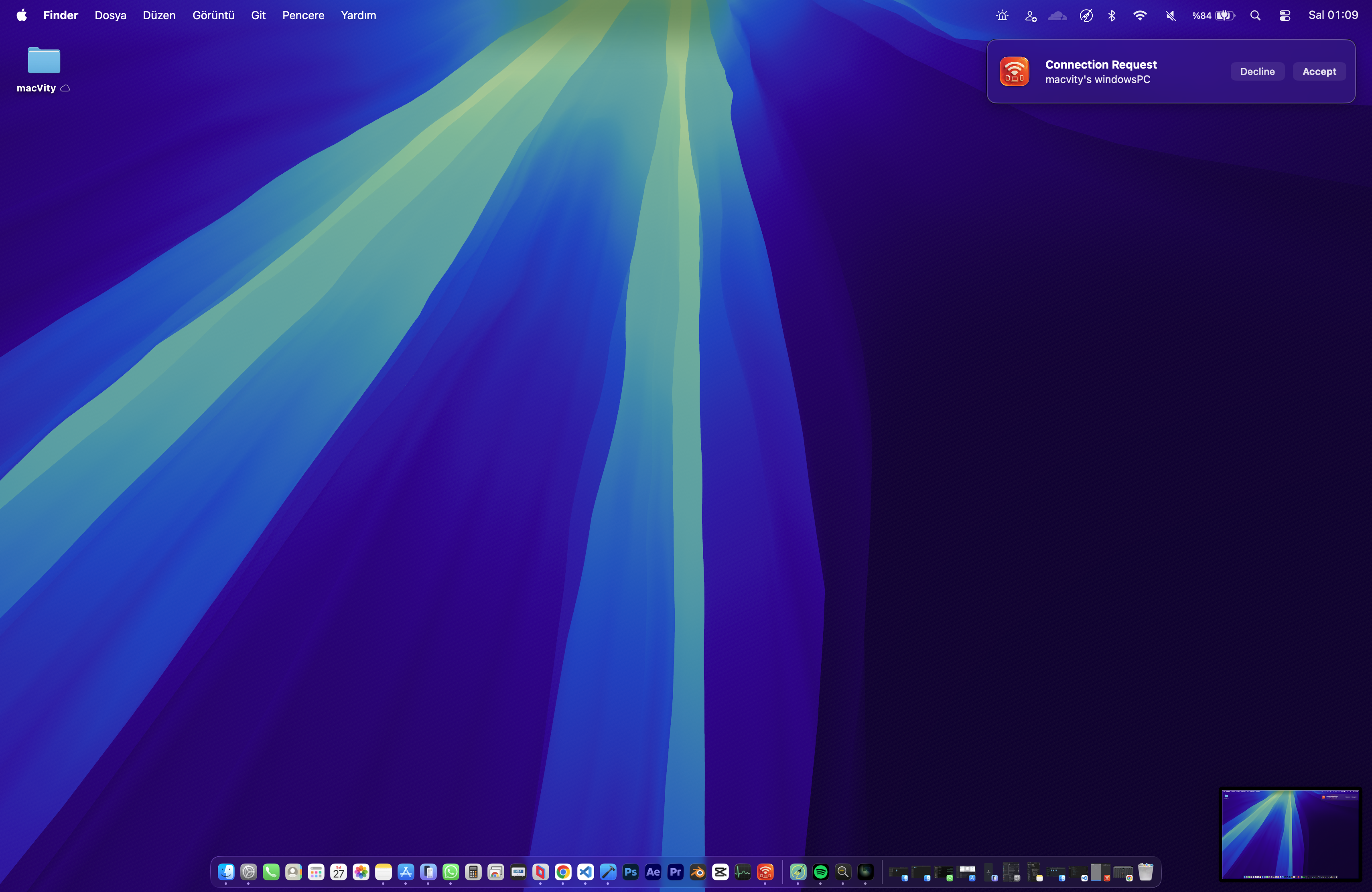1372x892 pixels.
Task: Open CapCut from the dock
Action: 720,872
